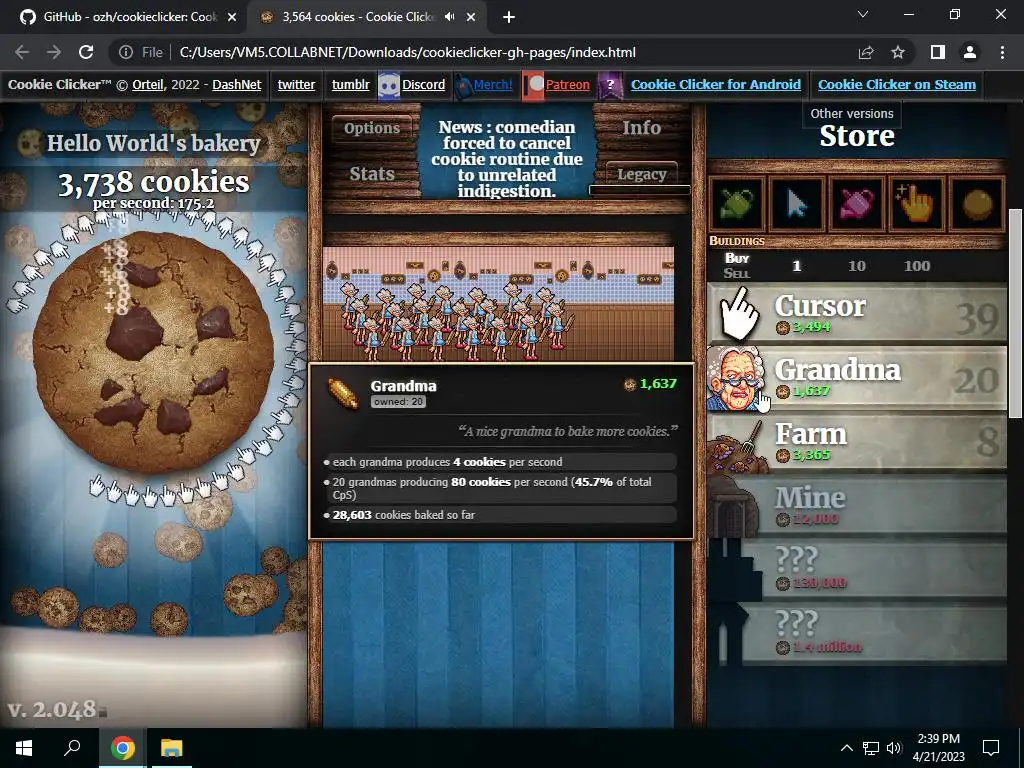Open the taskbar clock showing 2:39 PM

(x=938, y=748)
